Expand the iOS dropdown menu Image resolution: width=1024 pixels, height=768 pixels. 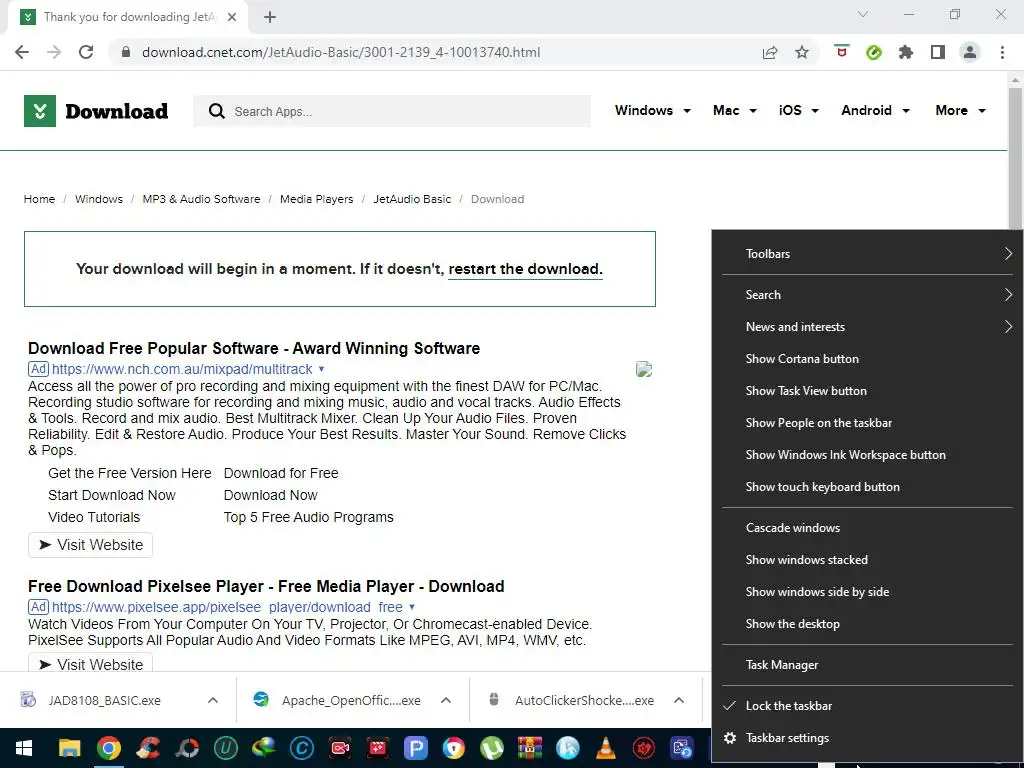pyautogui.click(x=799, y=110)
